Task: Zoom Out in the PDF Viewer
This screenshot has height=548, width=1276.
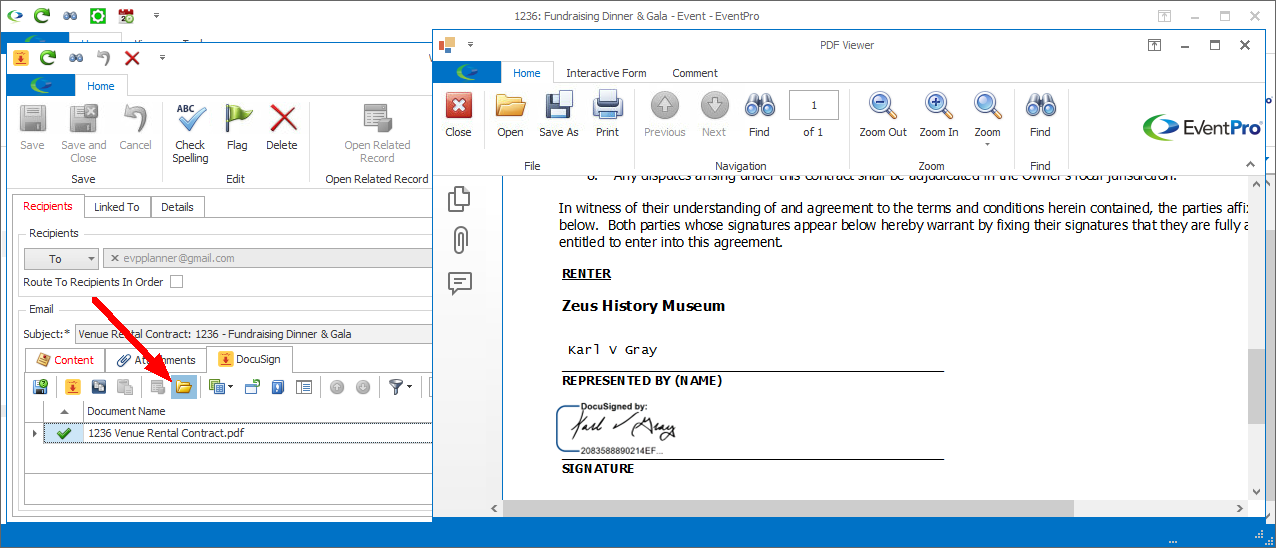Action: [x=883, y=114]
